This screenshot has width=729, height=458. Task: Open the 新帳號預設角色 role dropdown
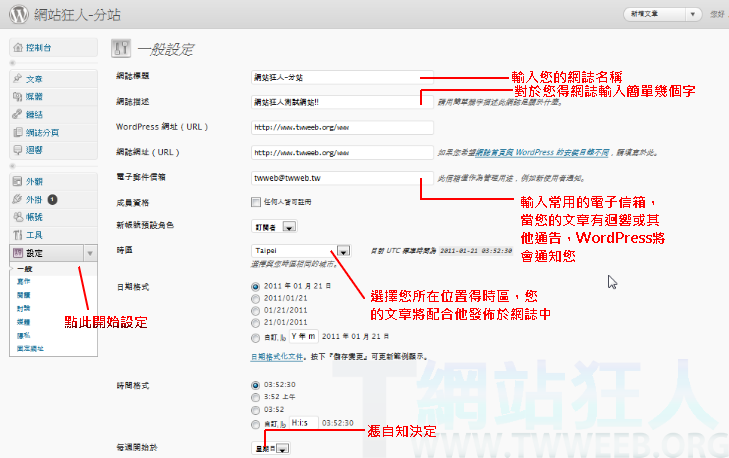click(274, 227)
